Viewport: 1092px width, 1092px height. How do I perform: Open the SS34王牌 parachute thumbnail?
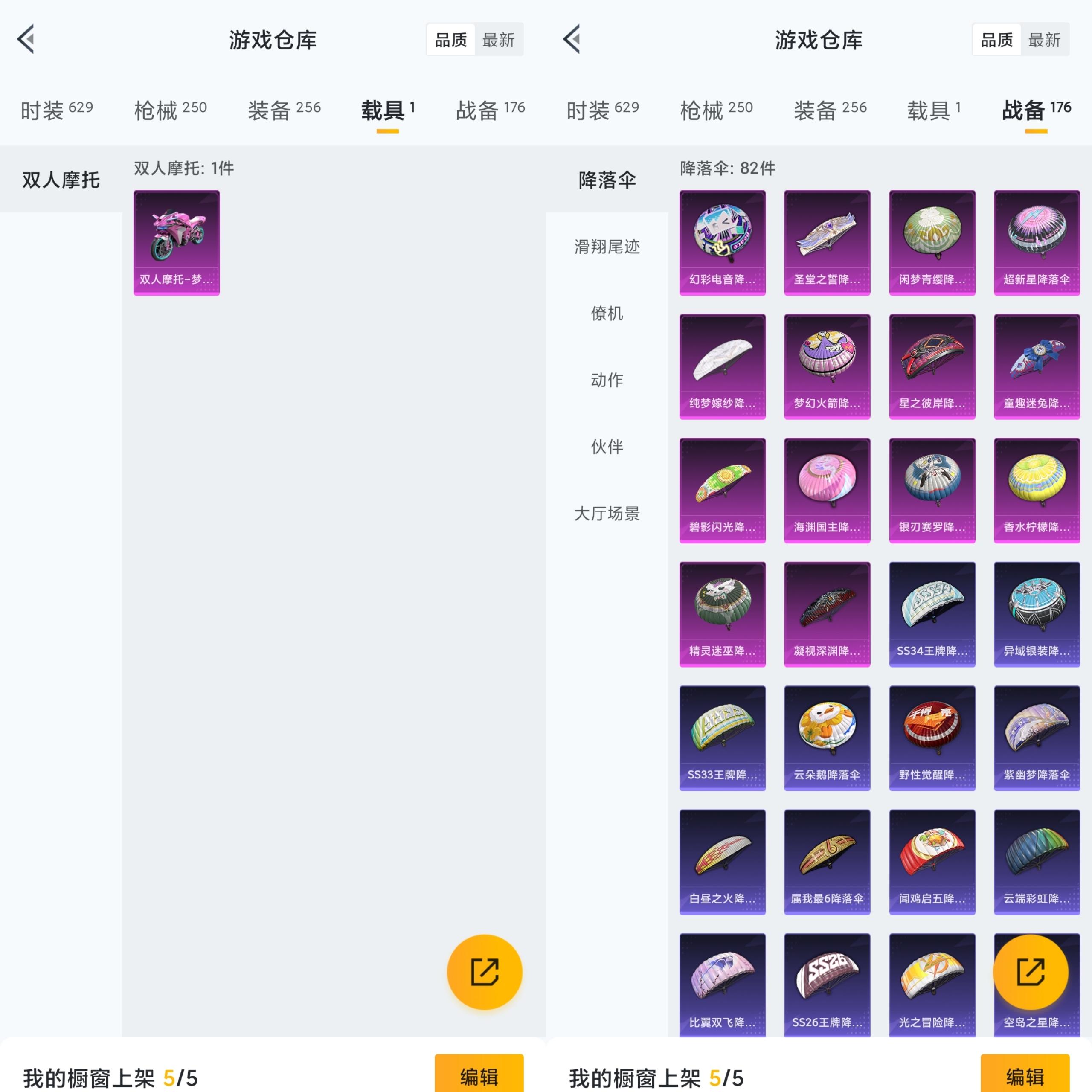pyautogui.click(x=932, y=614)
